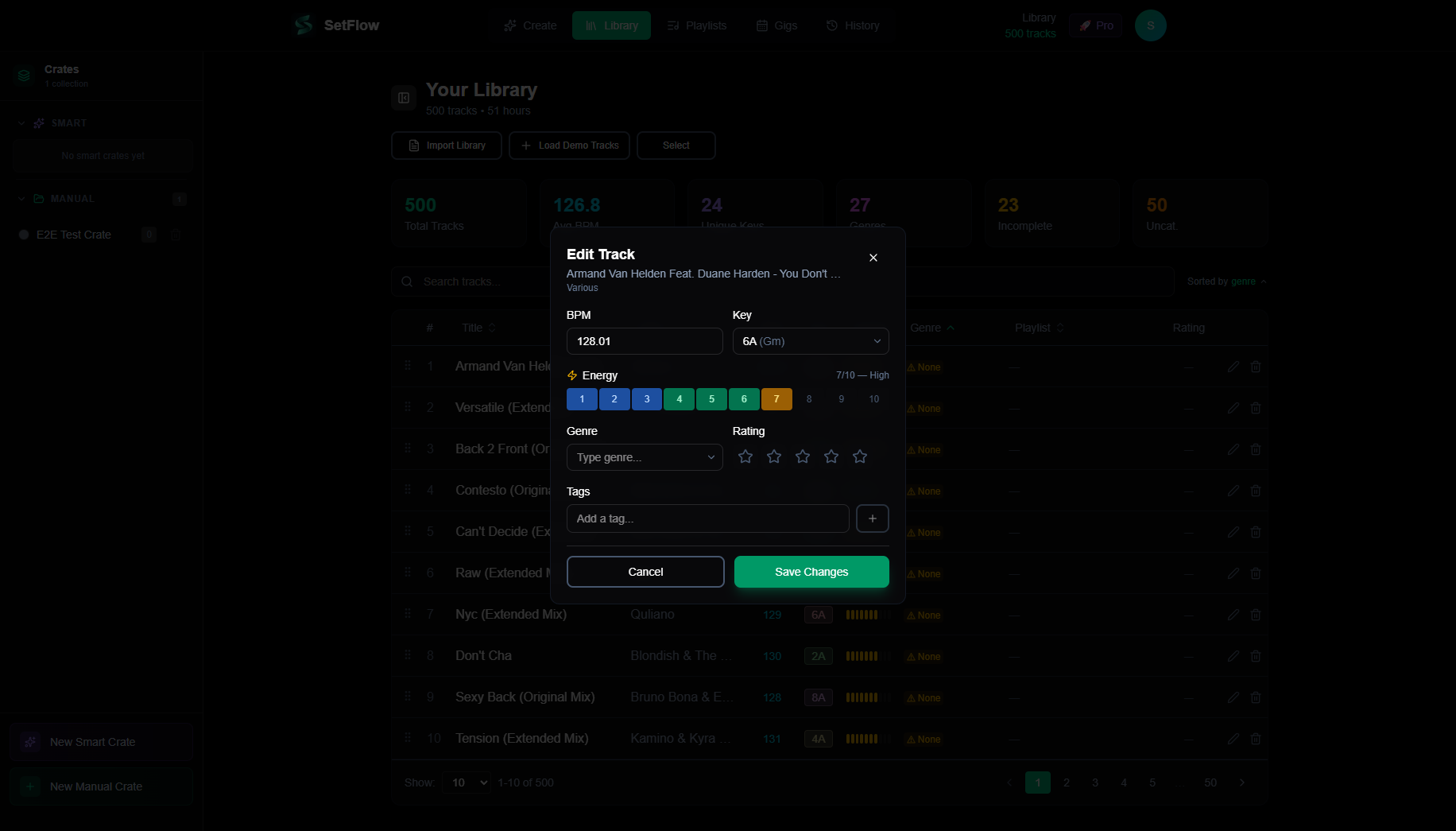This screenshot has width=1456, height=831.
Task: Delete Tension (Extended Mix) using trash icon
Action: pyautogui.click(x=1257, y=739)
